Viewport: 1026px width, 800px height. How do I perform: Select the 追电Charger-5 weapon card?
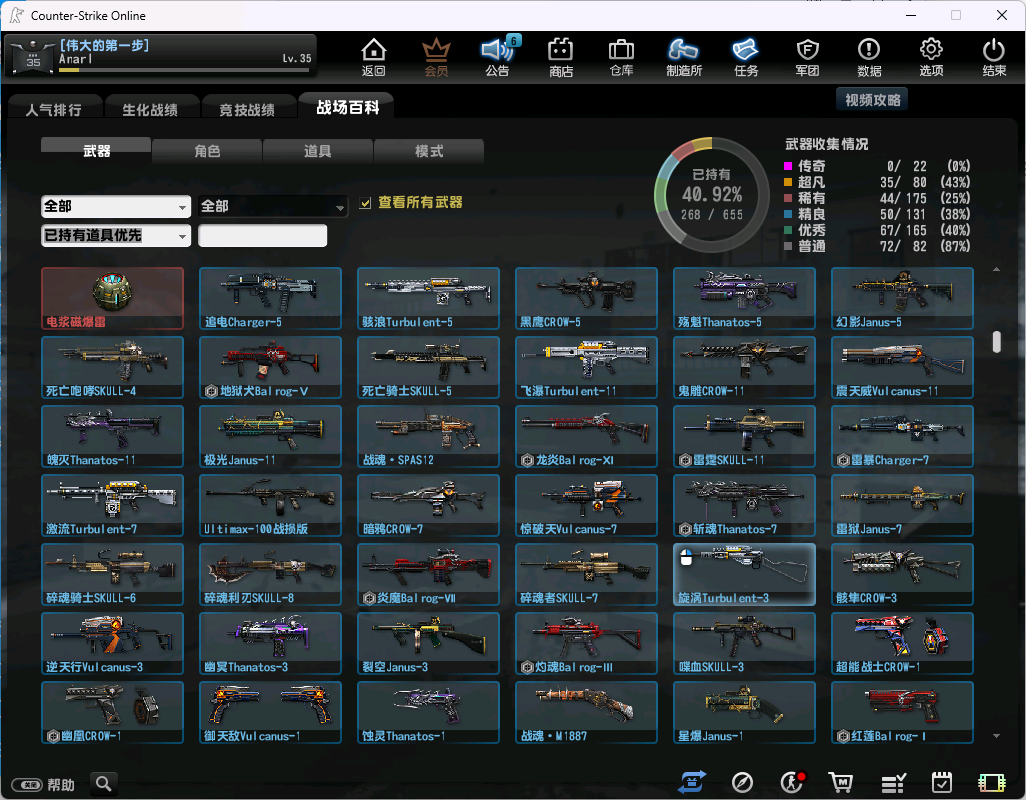[x=270, y=298]
